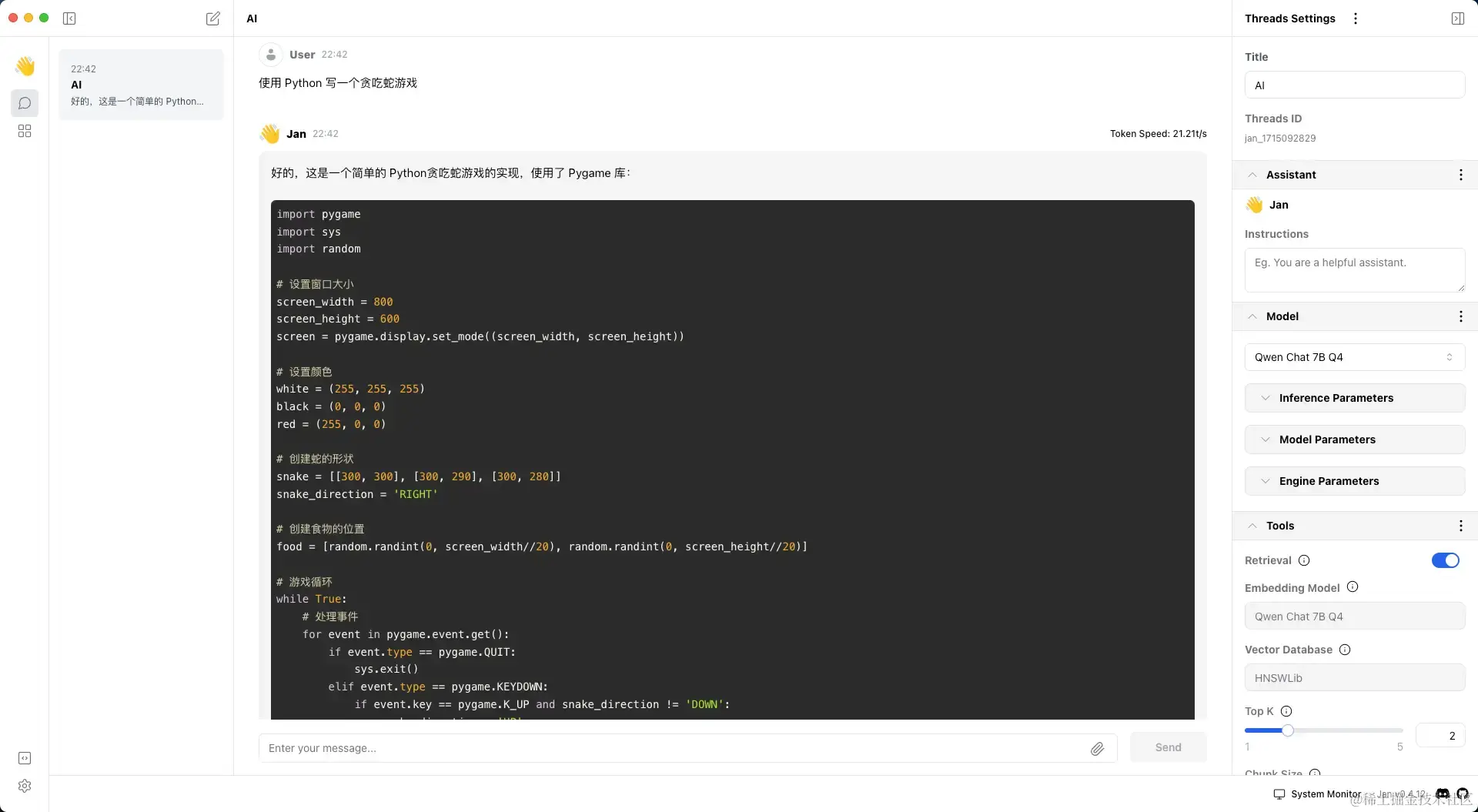Viewport: 1478px width, 812px height.
Task: Collapse the Tools section
Action: 1252,526
